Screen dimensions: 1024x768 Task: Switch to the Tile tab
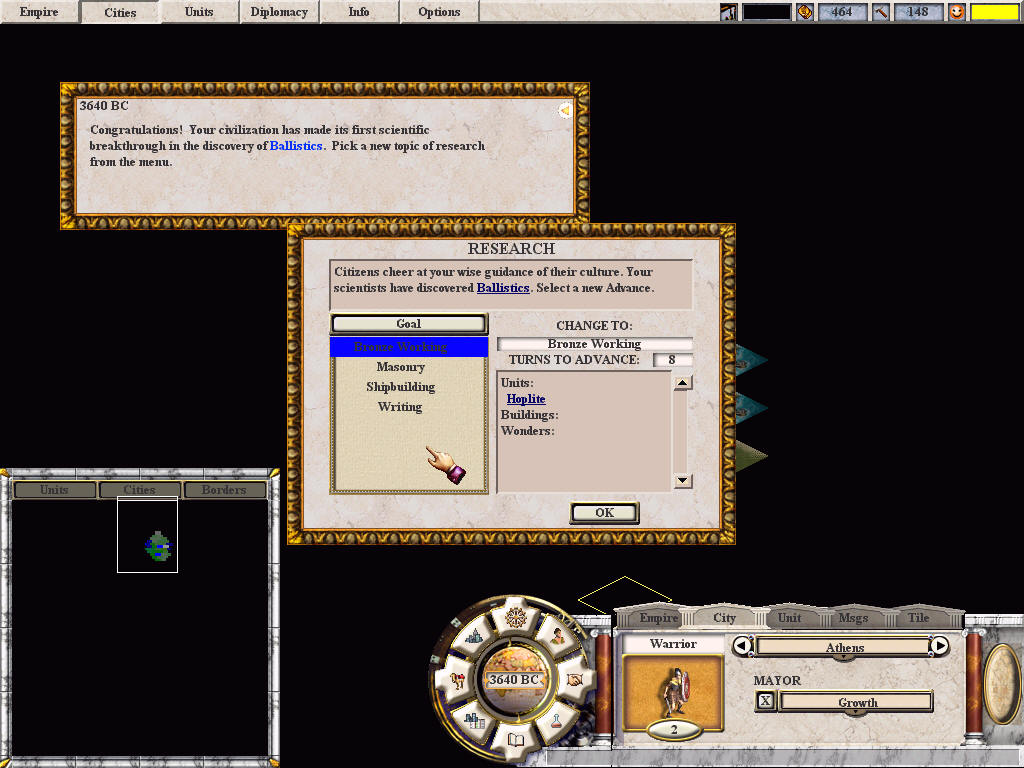pyautogui.click(x=918, y=618)
